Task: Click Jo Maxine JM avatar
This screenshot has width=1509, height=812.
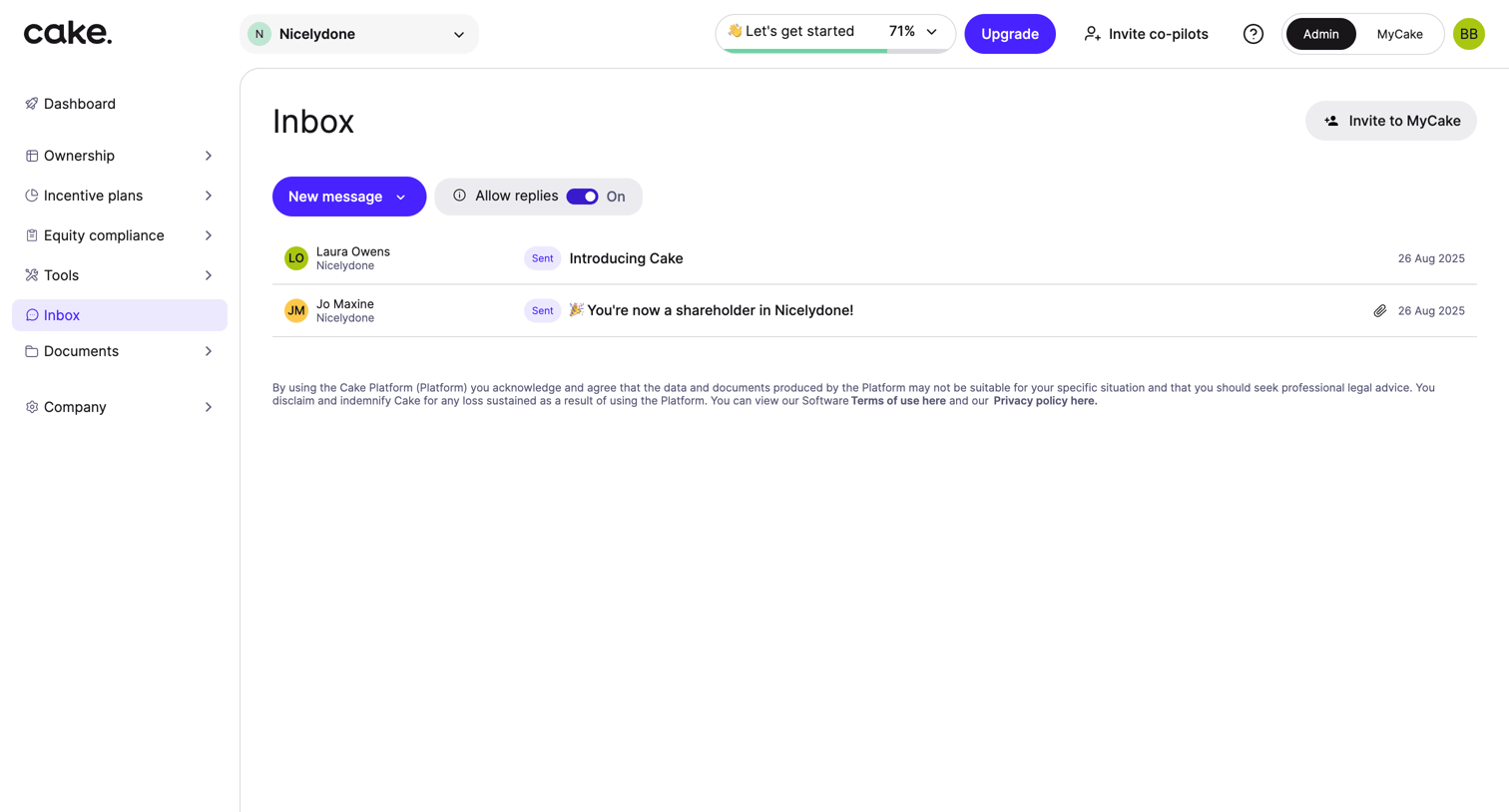Action: tap(296, 310)
